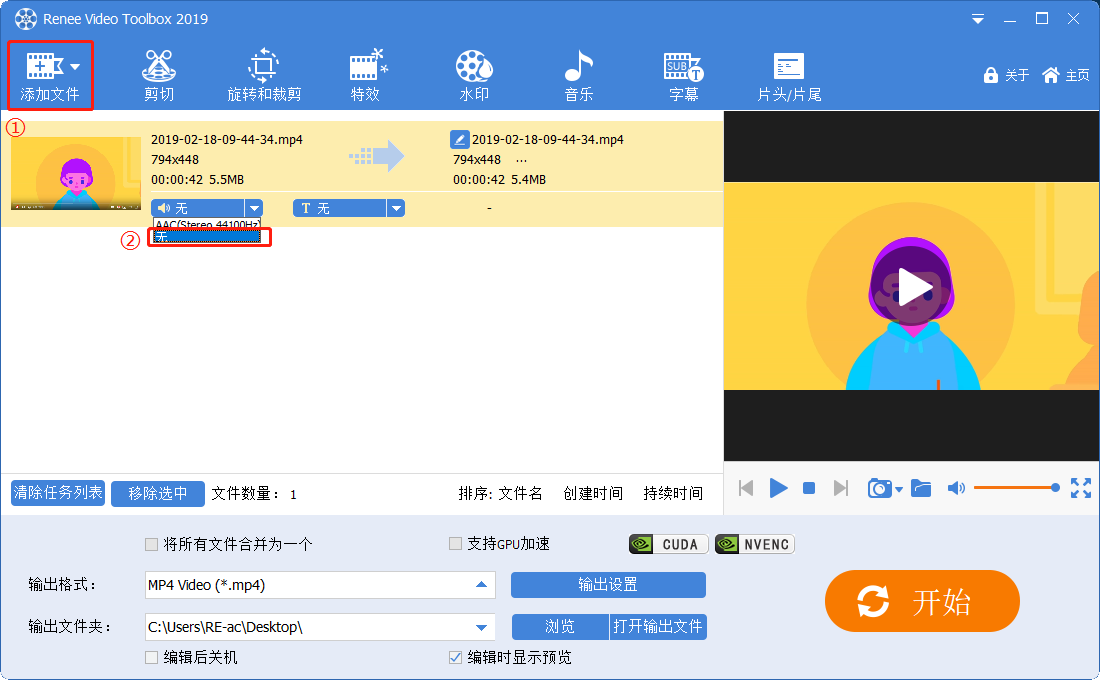Viewport: 1100px width, 680px height.
Task: Click the source duration 00:00:42 5.5MB text
Action: click(197, 180)
